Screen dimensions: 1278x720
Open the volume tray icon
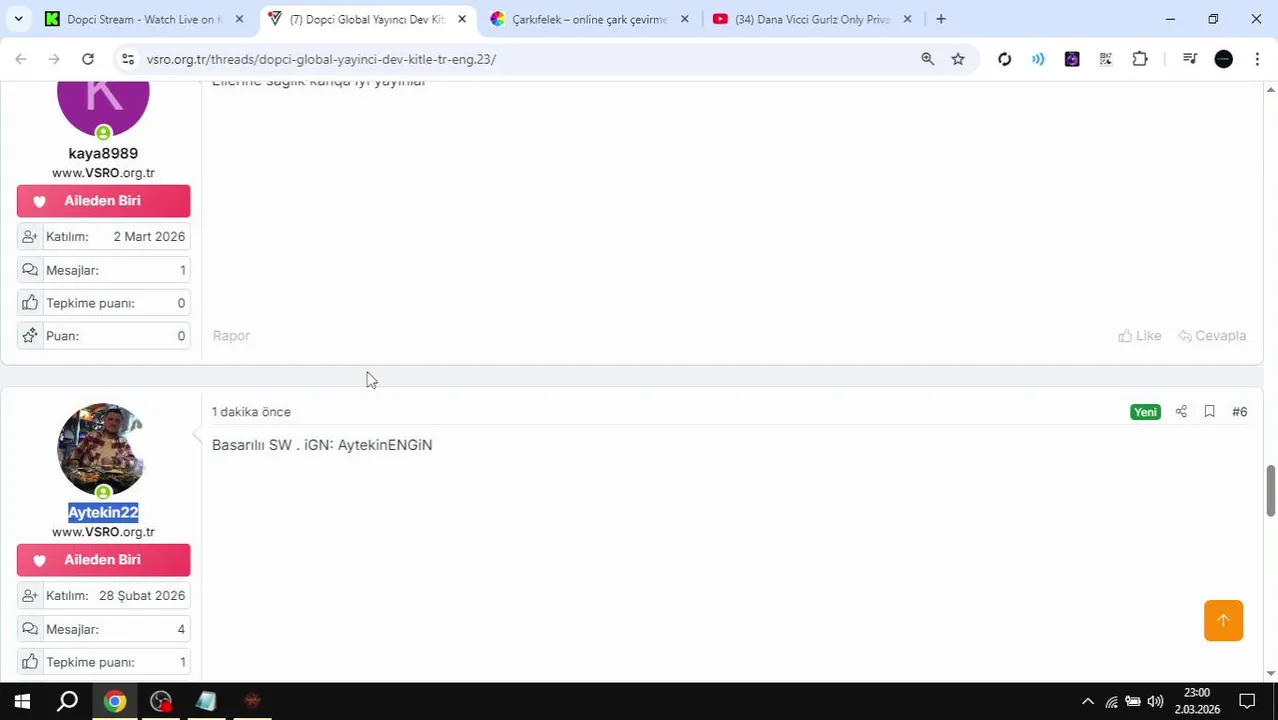point(1155,701)
